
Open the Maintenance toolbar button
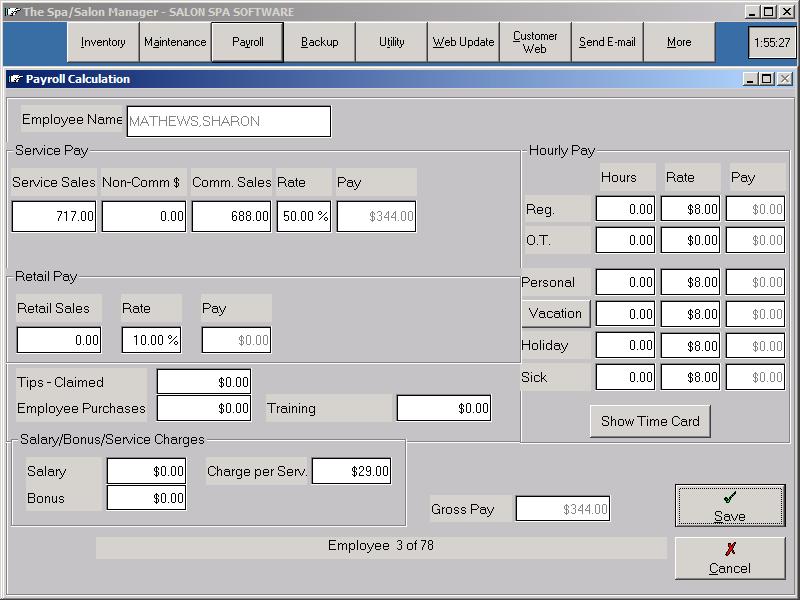[x=175, y=42]
